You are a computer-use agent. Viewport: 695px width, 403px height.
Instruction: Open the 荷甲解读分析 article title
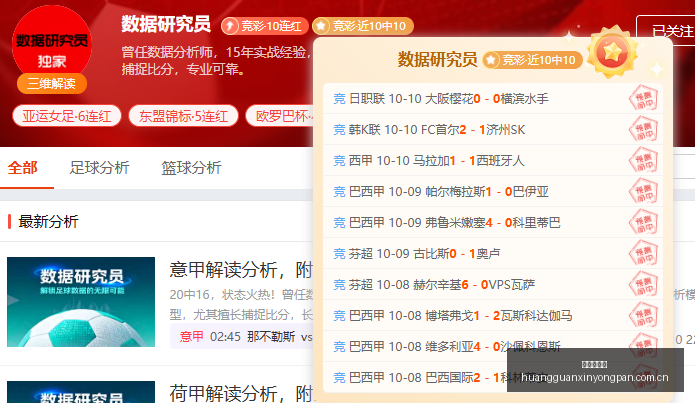tap(241, 393)
